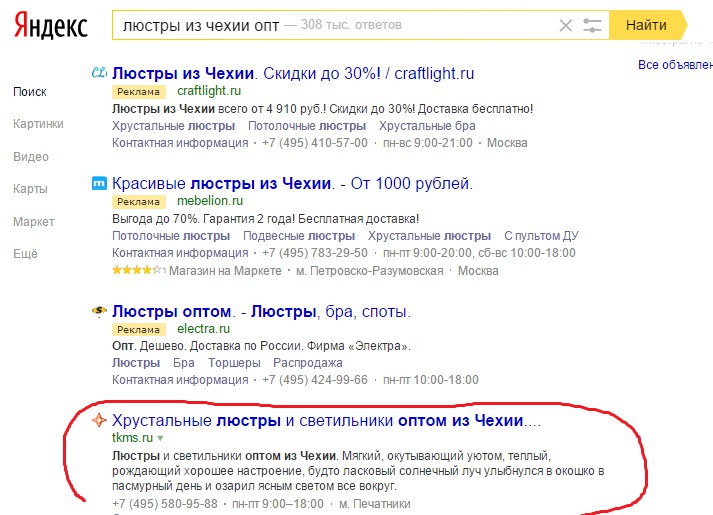This screenshot has height=515, width=713.
Task: Open 'Люстры из Чехии' craftlight result title
Action: click(x=184, y=73)
